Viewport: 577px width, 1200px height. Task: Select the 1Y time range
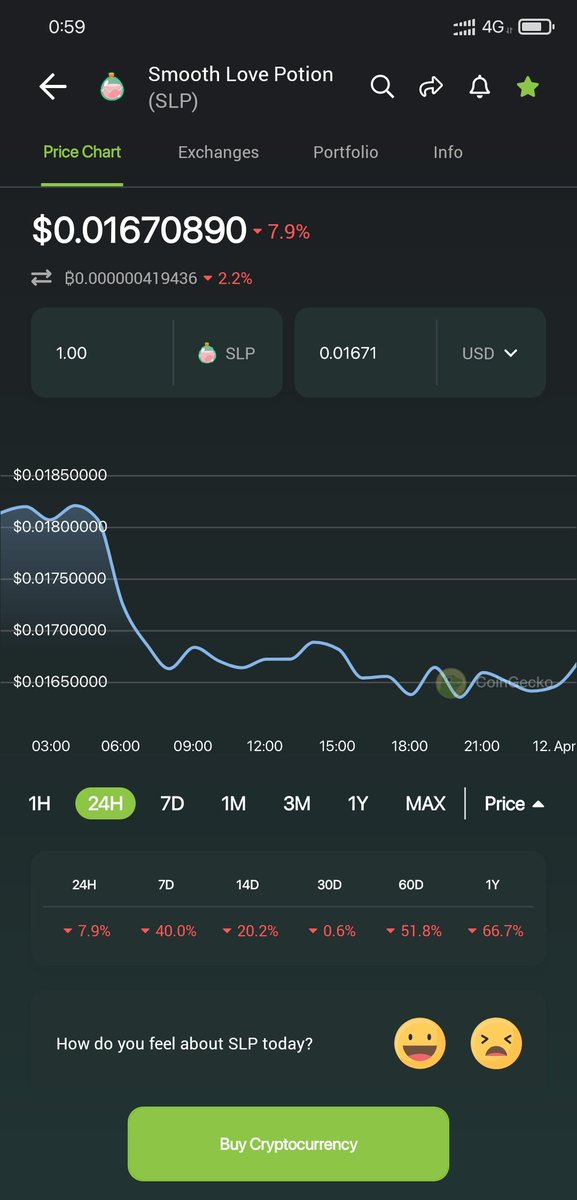358,803
